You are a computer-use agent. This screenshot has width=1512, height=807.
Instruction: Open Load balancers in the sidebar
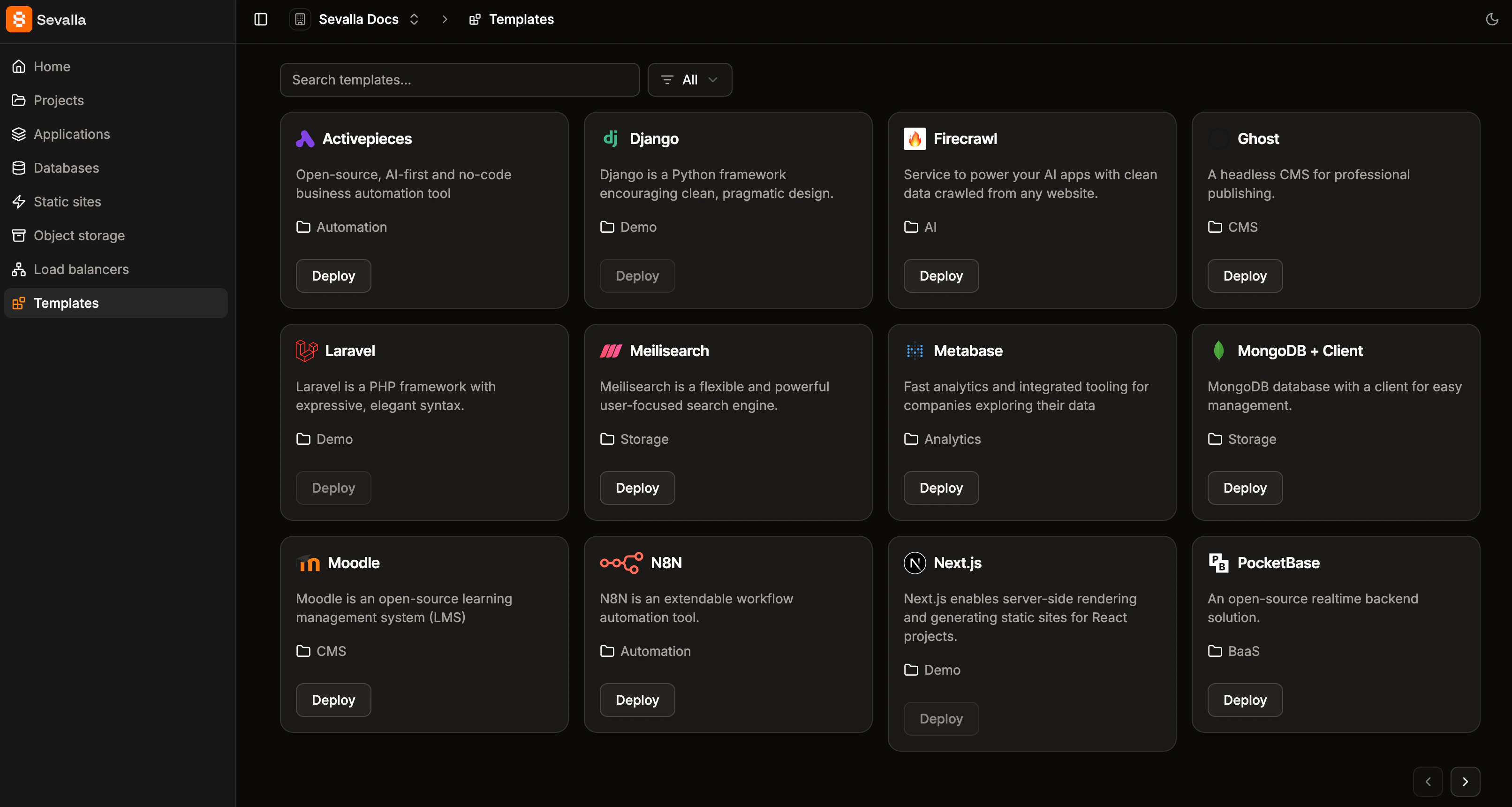116,269
